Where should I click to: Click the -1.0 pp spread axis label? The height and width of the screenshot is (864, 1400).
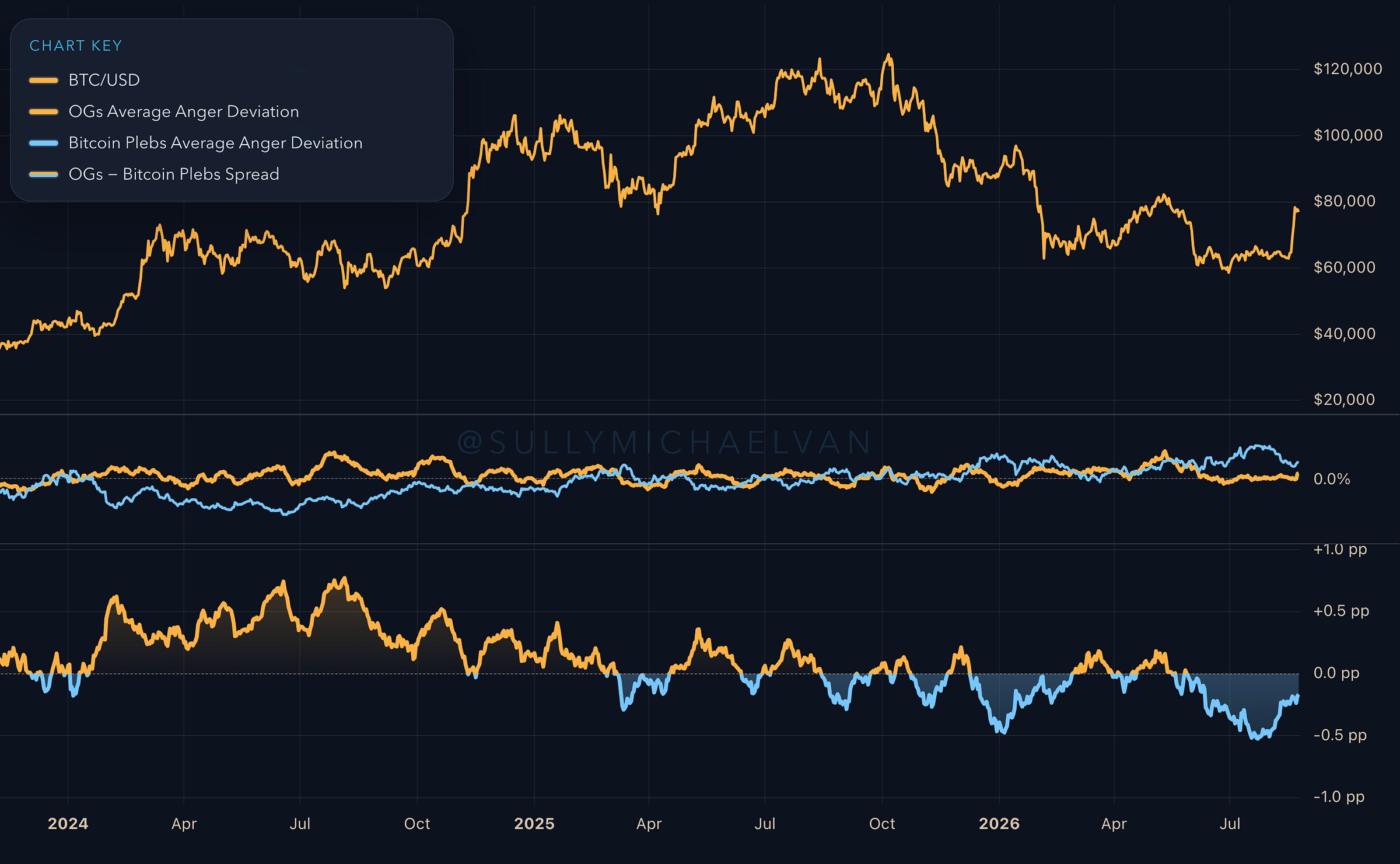(x=1339, y=797)
